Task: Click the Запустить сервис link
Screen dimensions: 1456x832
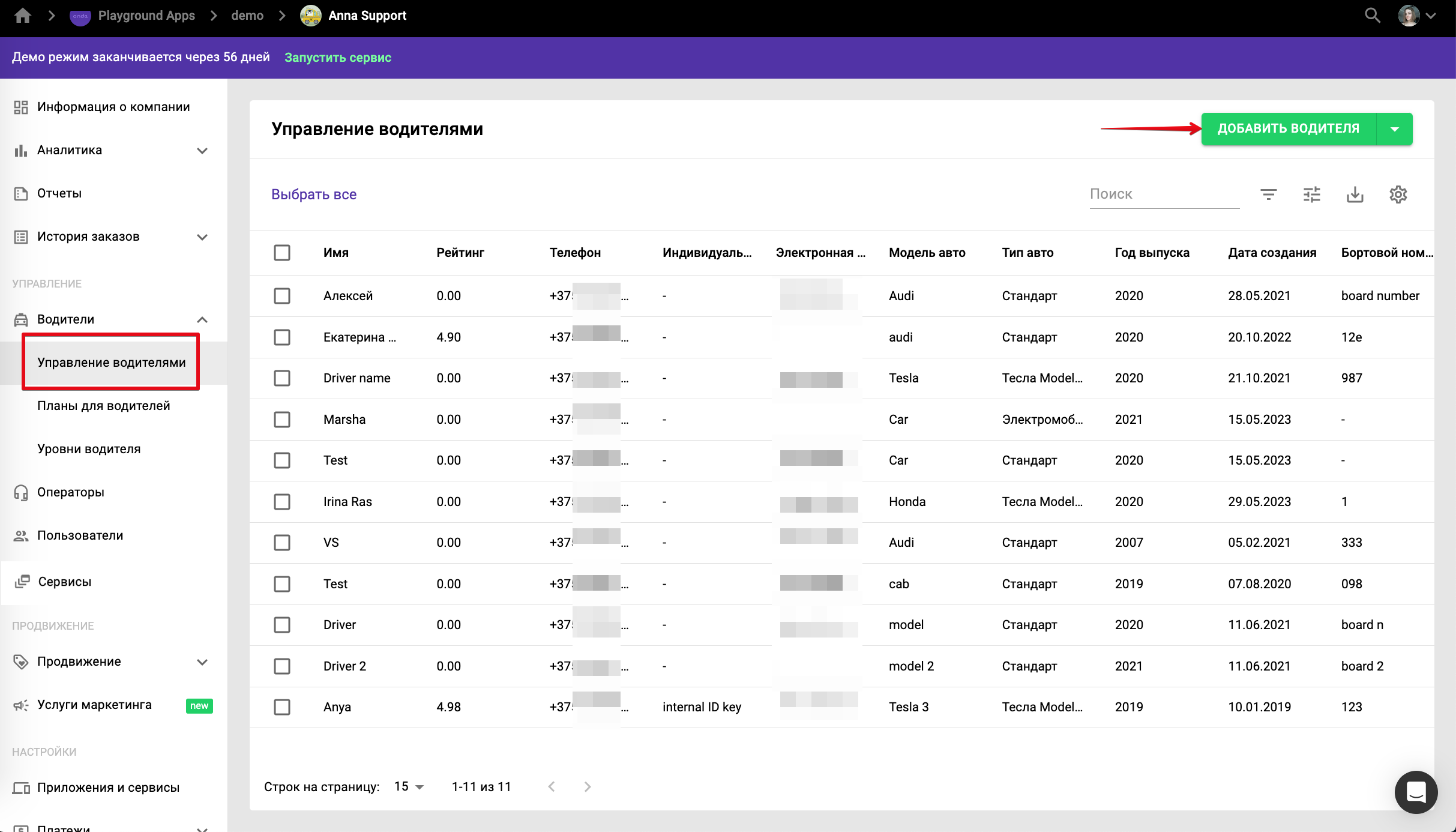Action: [337, 58]
